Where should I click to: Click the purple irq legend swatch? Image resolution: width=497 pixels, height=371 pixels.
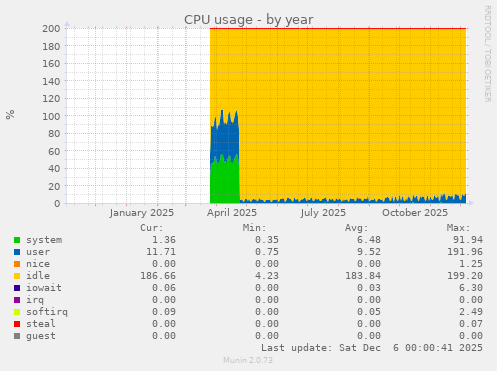17,300
